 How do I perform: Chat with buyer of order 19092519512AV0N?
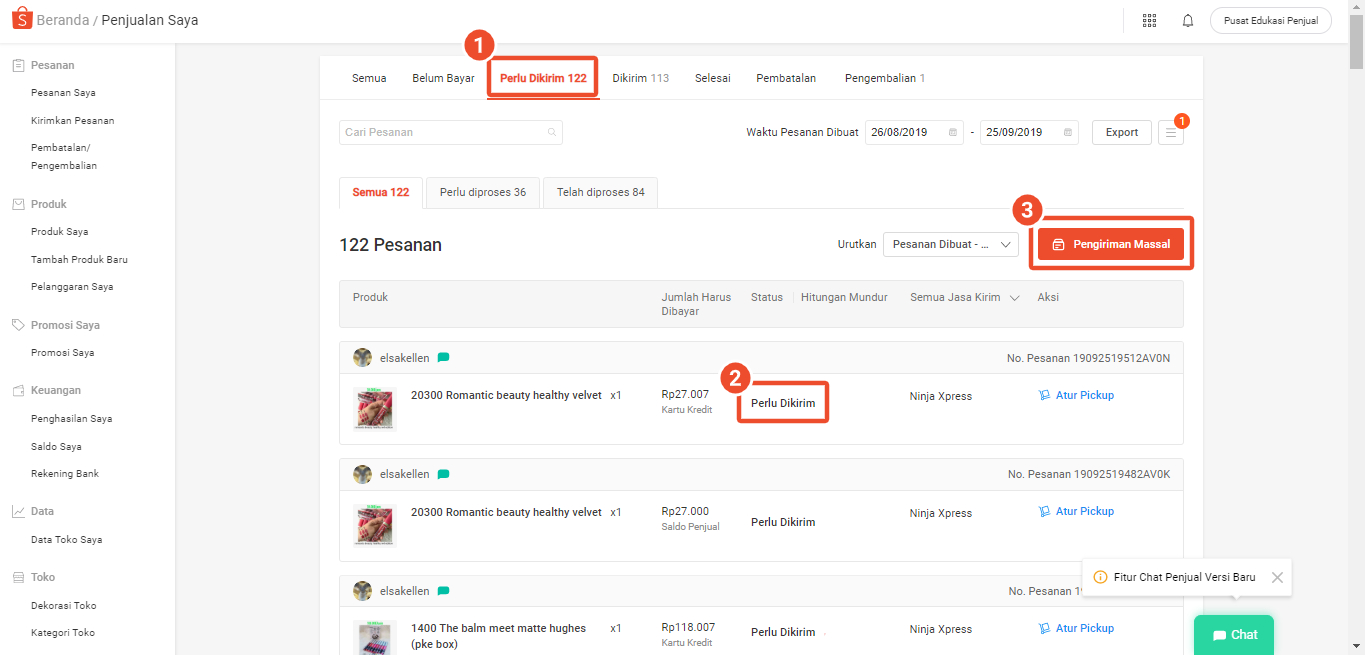coord(443,358)
